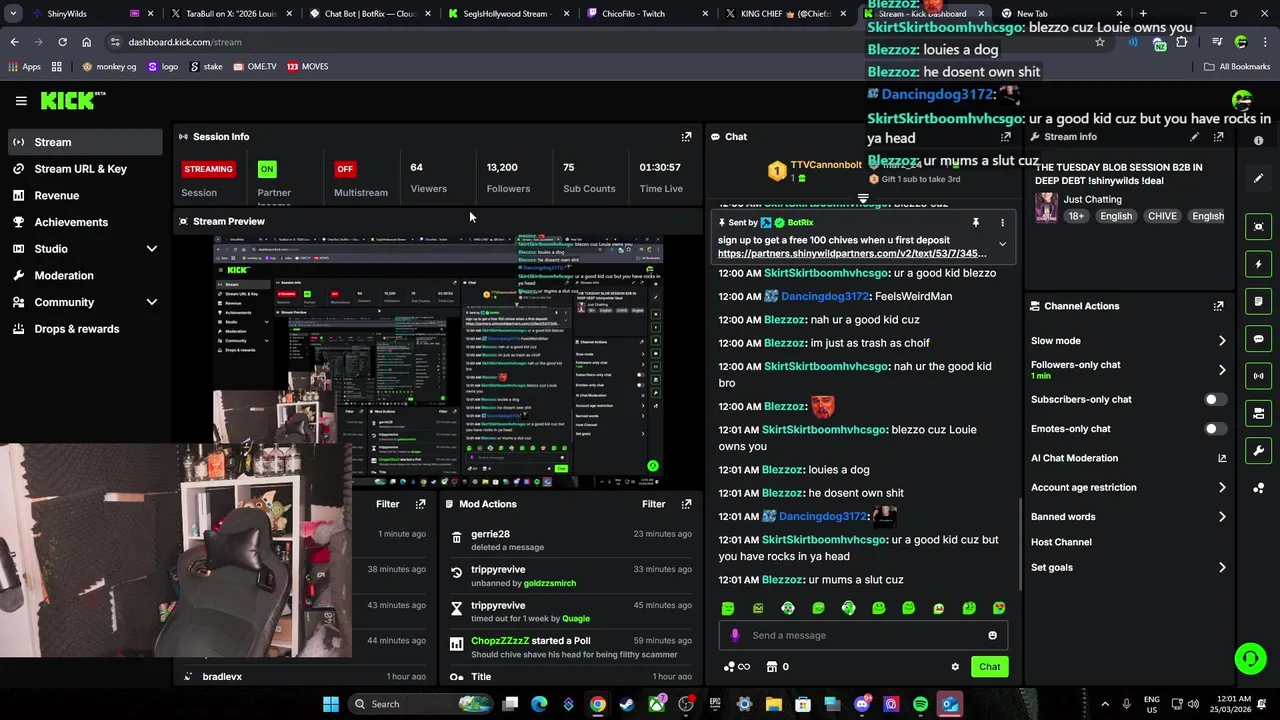Pop out the Channel Actions panel
Image resolution: width=1280 pixels, height=720 pixels.
pos(1218,306)
